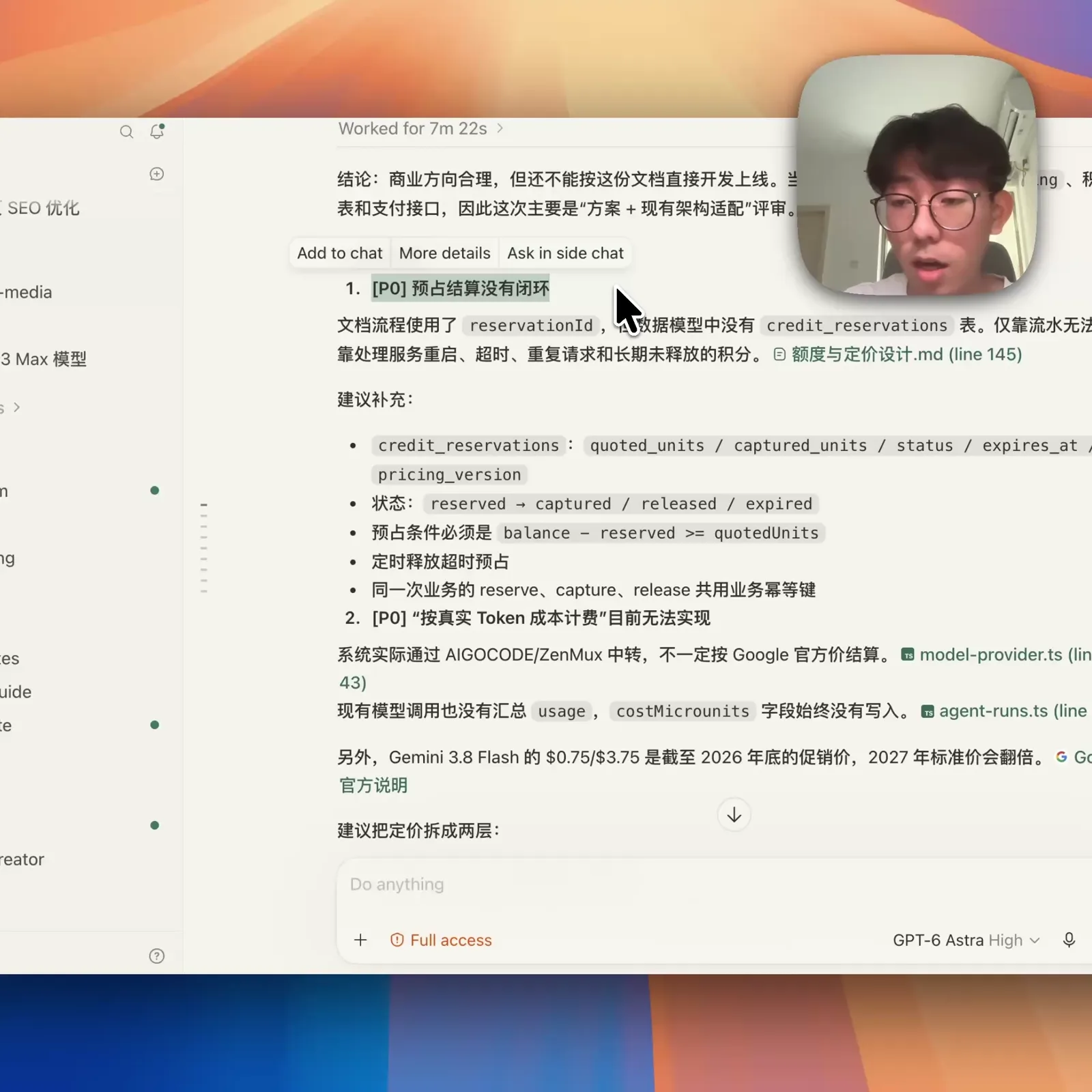The height and width of the screenshot is (1092, 1092).
Task: Choose More details in selection popup
Action: 445,253
